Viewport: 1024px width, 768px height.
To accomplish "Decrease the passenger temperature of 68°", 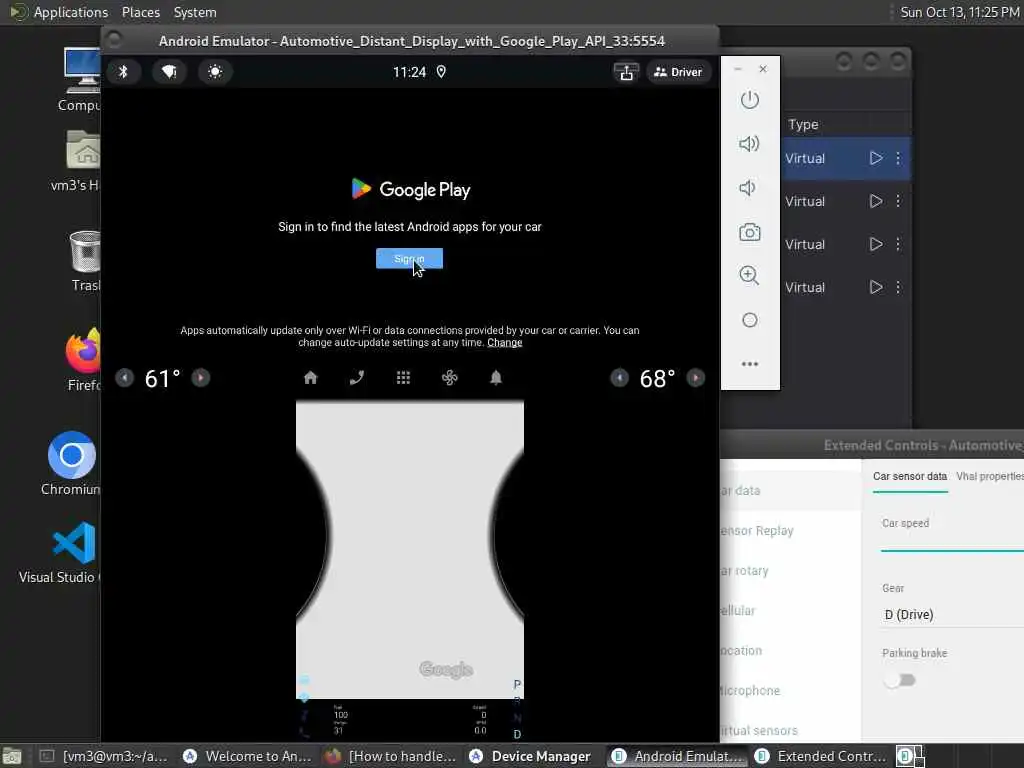I will point(620,377).
